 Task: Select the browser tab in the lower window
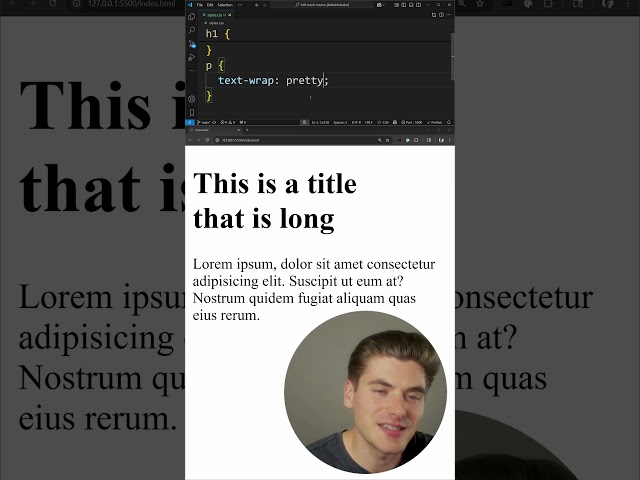213,130
